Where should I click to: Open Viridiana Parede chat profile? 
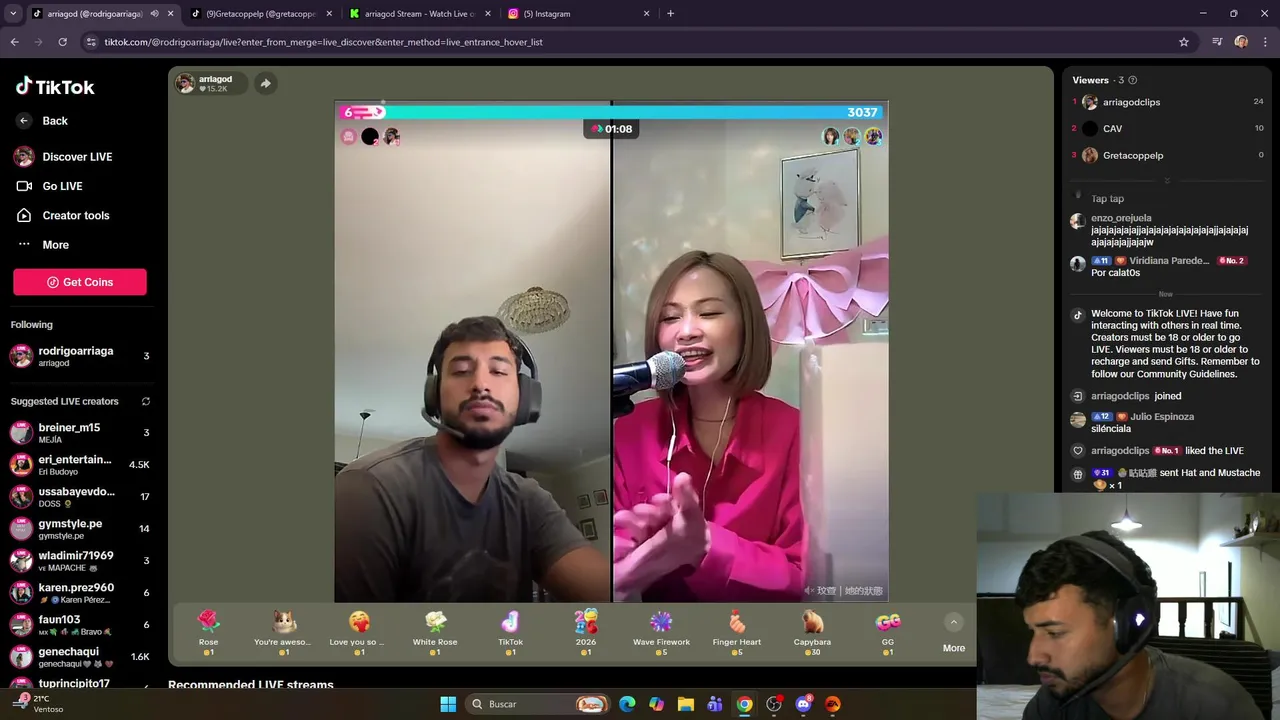tap(1169, 260)
